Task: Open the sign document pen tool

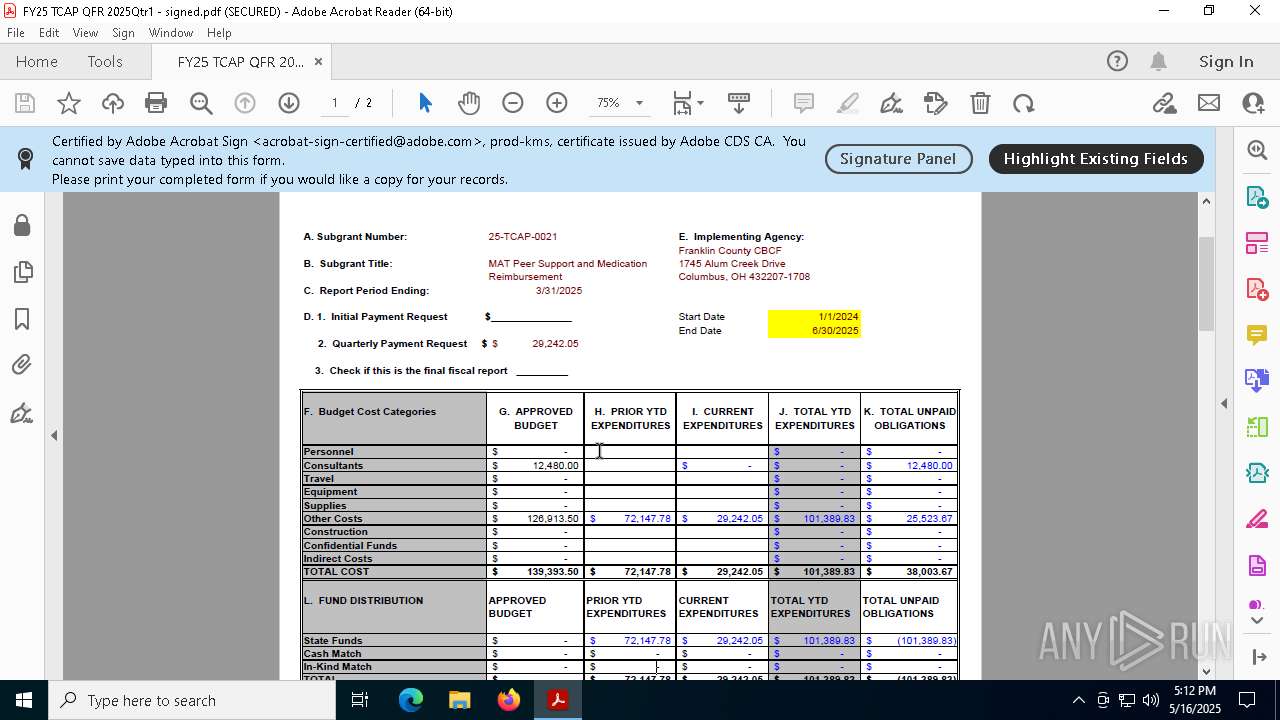Action: coord(891,103)
